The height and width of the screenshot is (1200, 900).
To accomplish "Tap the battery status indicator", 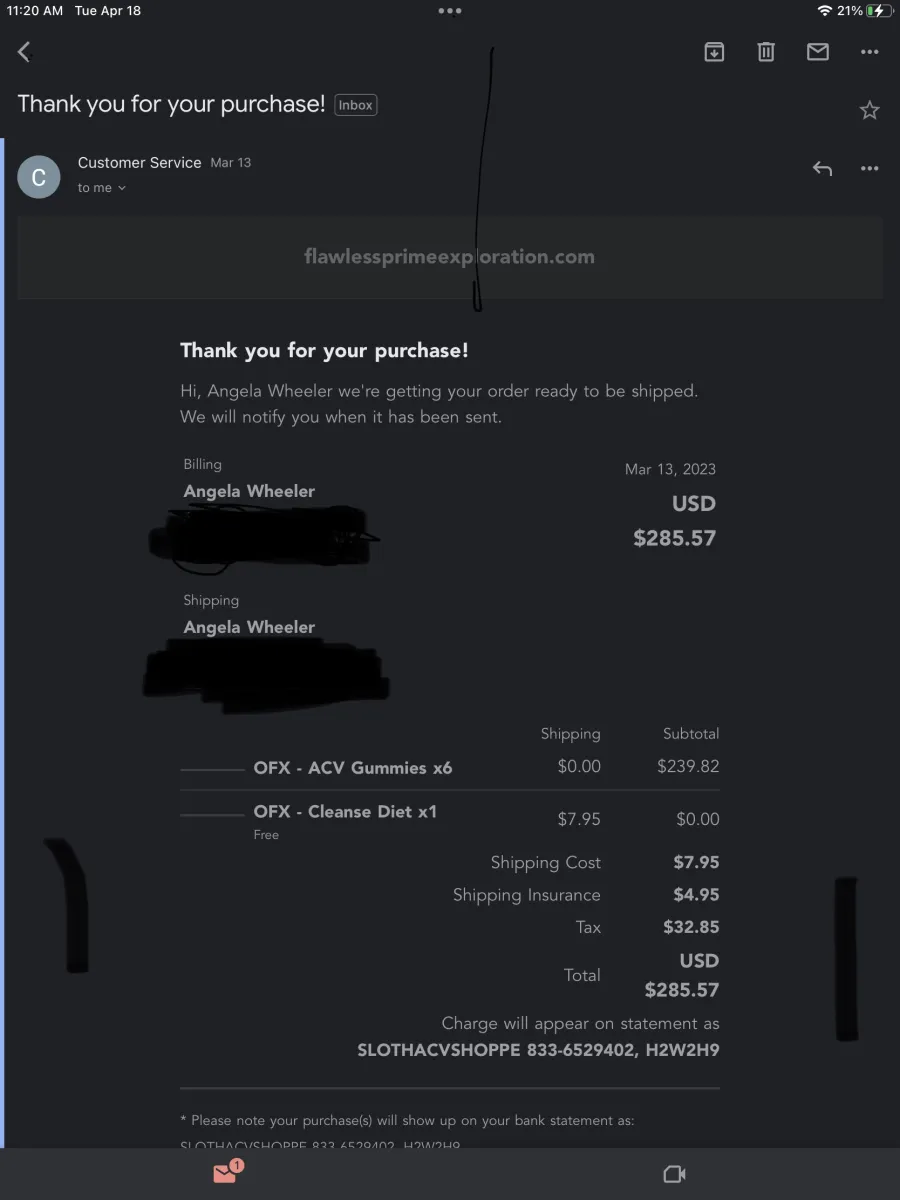I will coord(879,11).
